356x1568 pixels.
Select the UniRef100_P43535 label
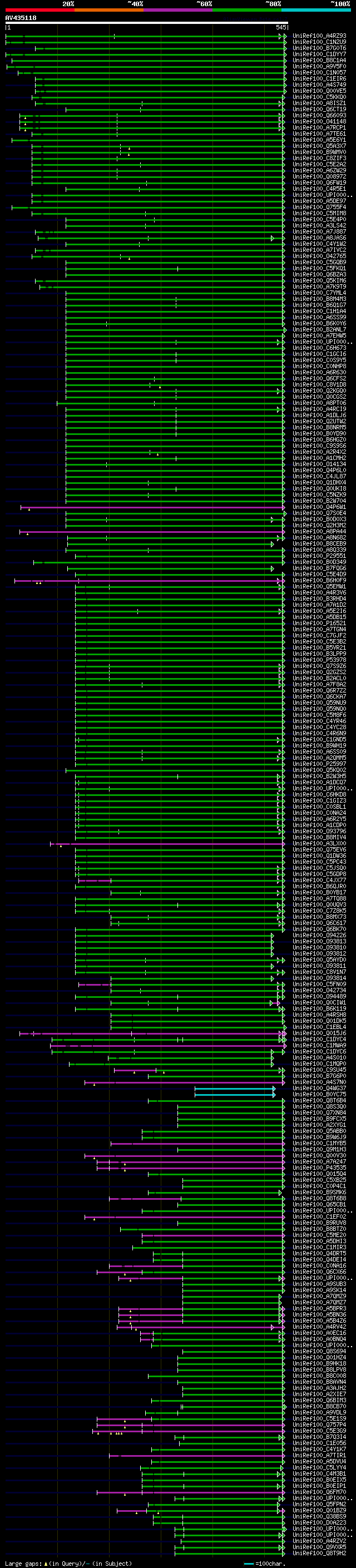pyautogui.click(x=319, y=1168)
